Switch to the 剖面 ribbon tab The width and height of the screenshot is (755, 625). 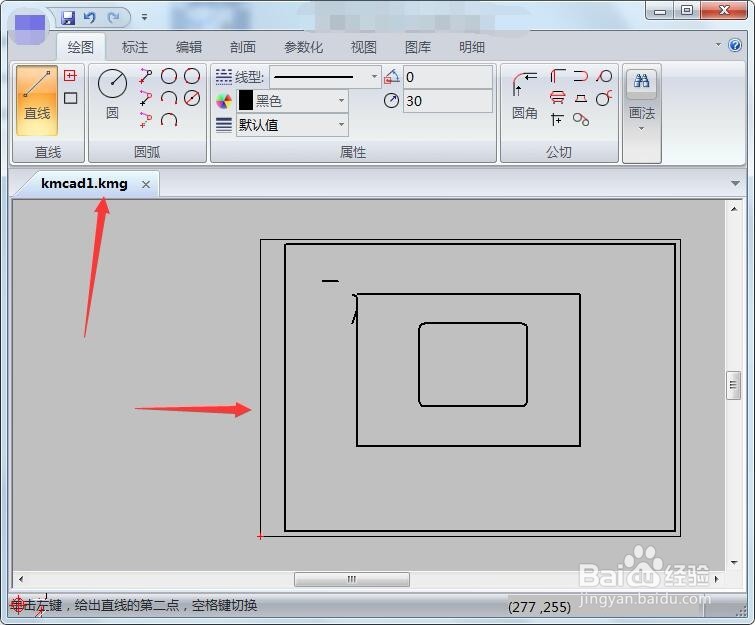pyautogui.click(x=243, y=47)
